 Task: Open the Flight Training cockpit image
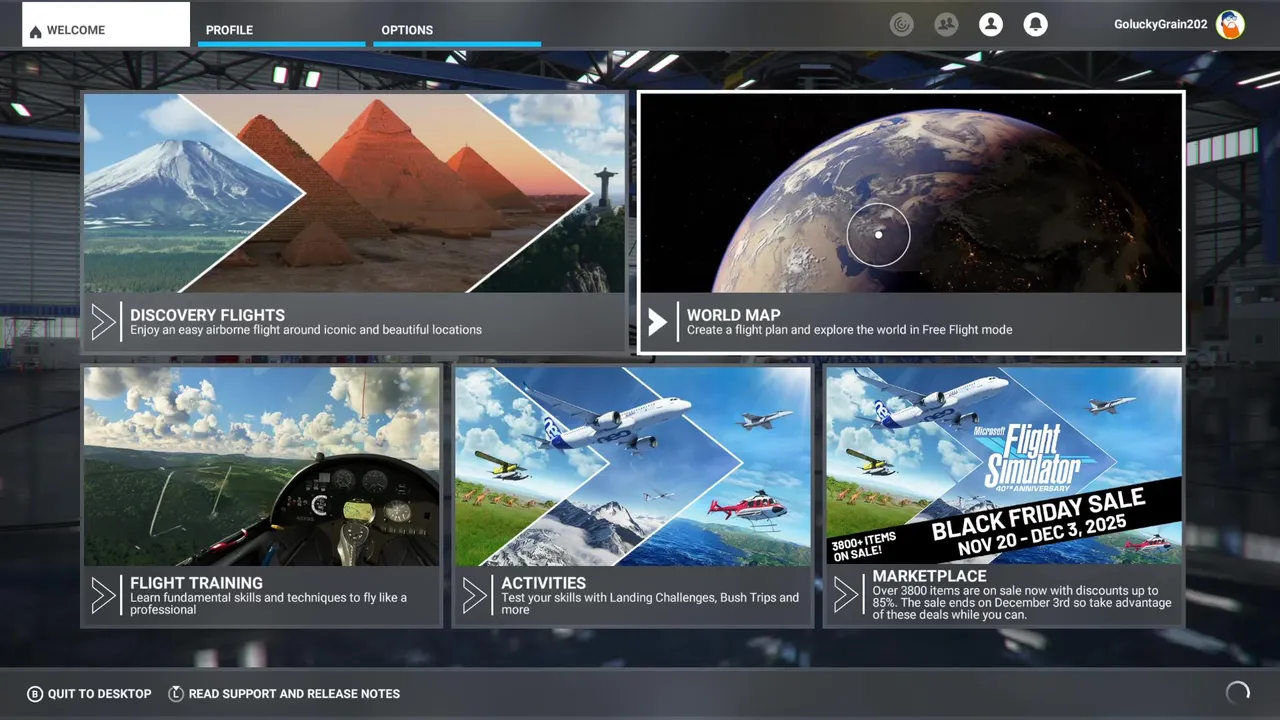(x=262, y=466)
